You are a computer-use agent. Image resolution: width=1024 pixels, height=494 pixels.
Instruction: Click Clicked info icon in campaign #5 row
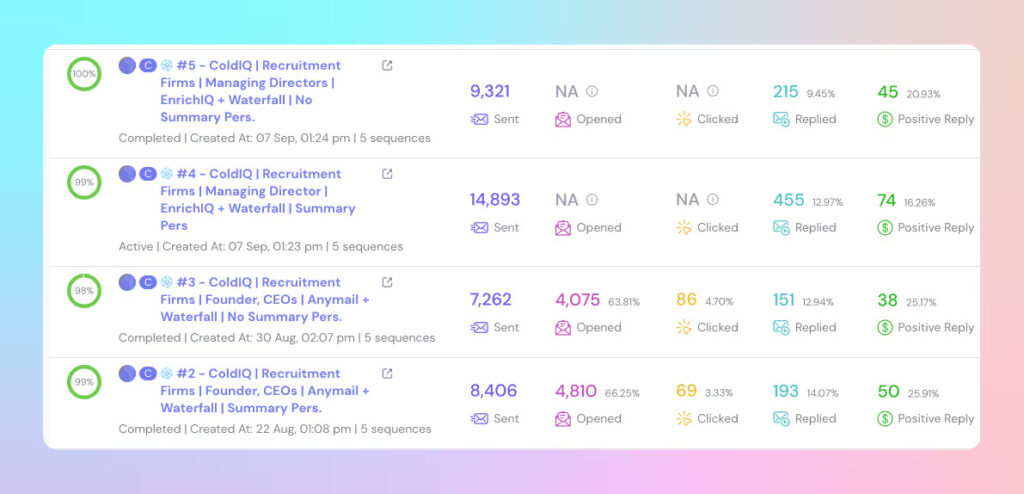[x=713, y=91]
